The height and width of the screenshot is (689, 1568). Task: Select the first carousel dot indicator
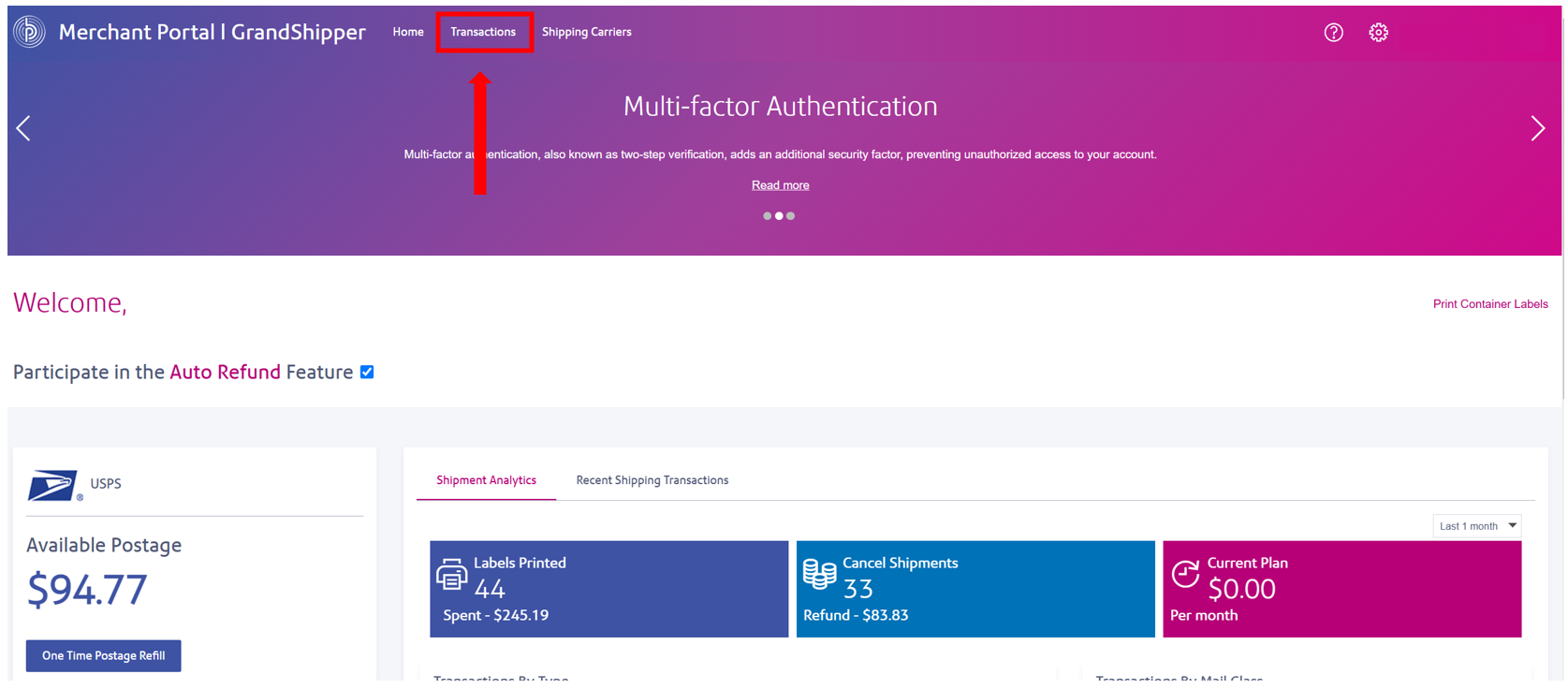click(767, 216)
